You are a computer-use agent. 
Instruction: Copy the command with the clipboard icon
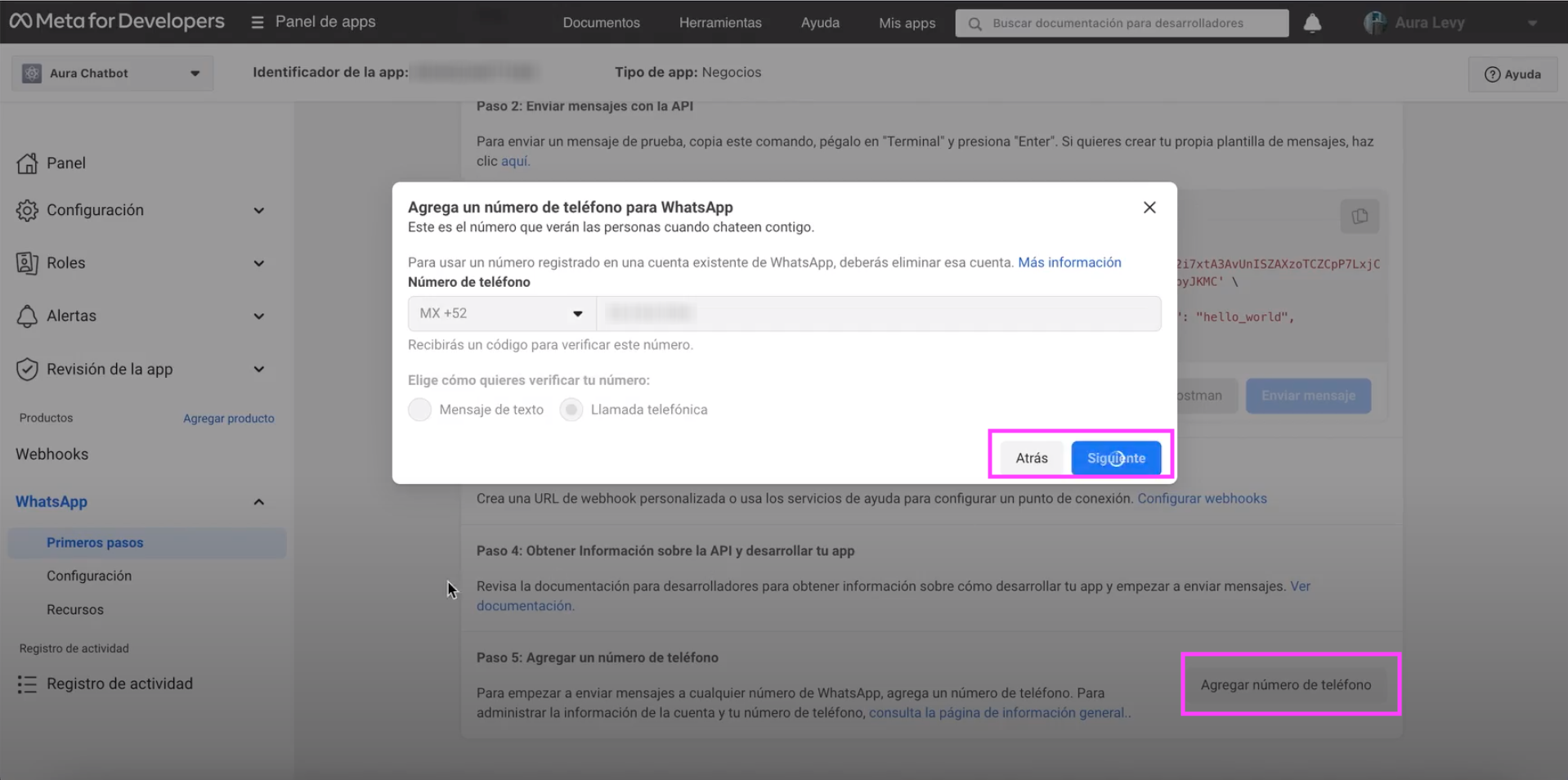click(1360, 217)
